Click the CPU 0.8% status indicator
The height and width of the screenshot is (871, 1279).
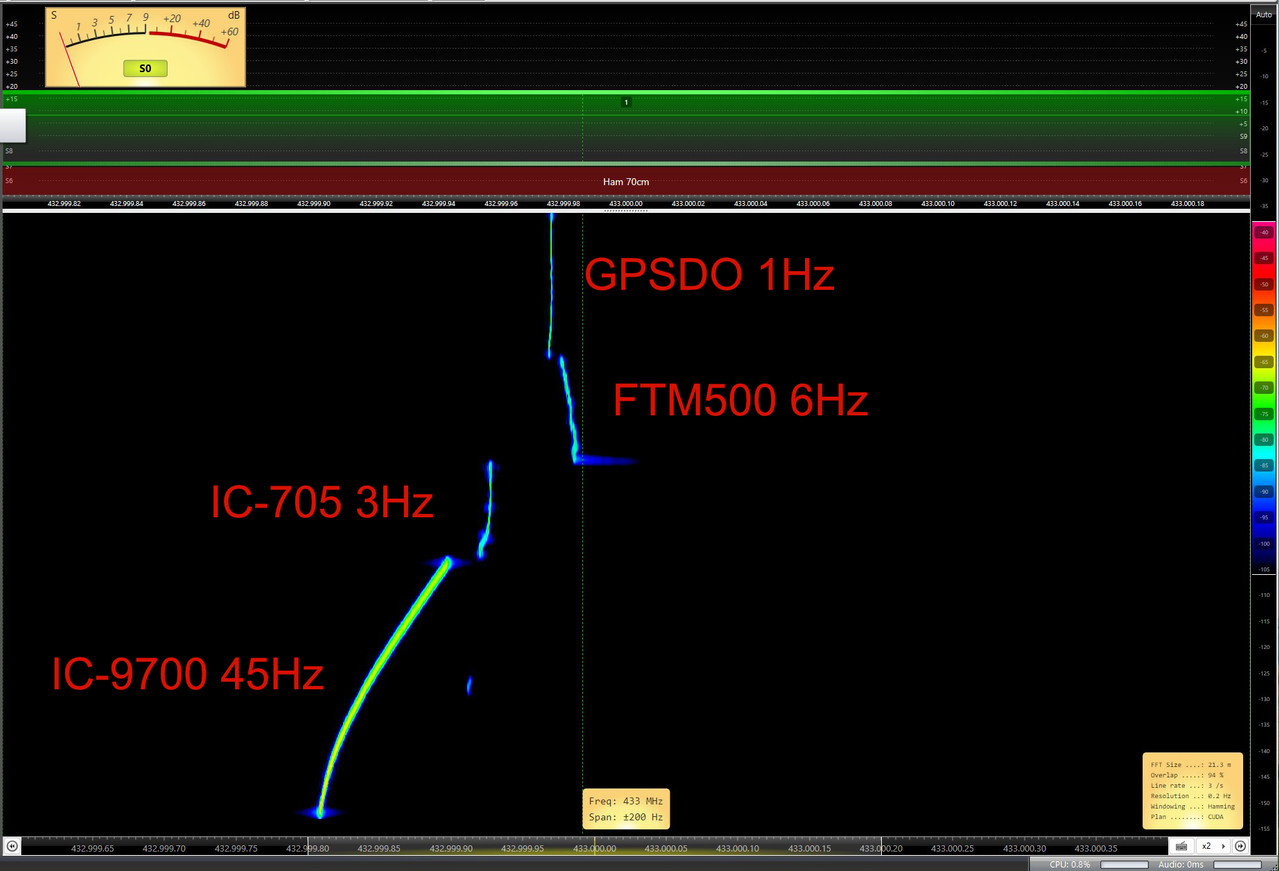(1071, 864)
